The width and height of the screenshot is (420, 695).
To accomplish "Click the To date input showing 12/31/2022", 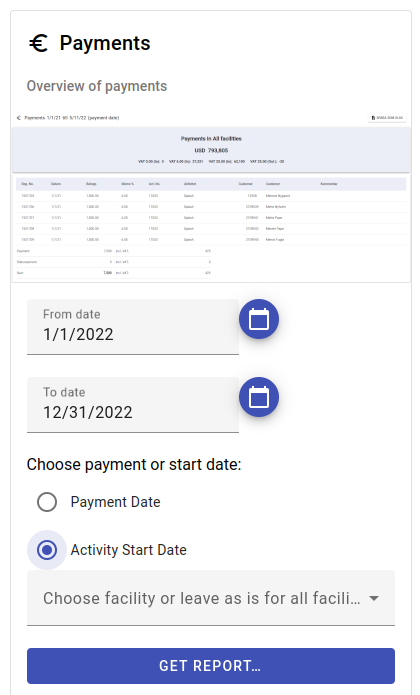I will click(x=133, y=405).
